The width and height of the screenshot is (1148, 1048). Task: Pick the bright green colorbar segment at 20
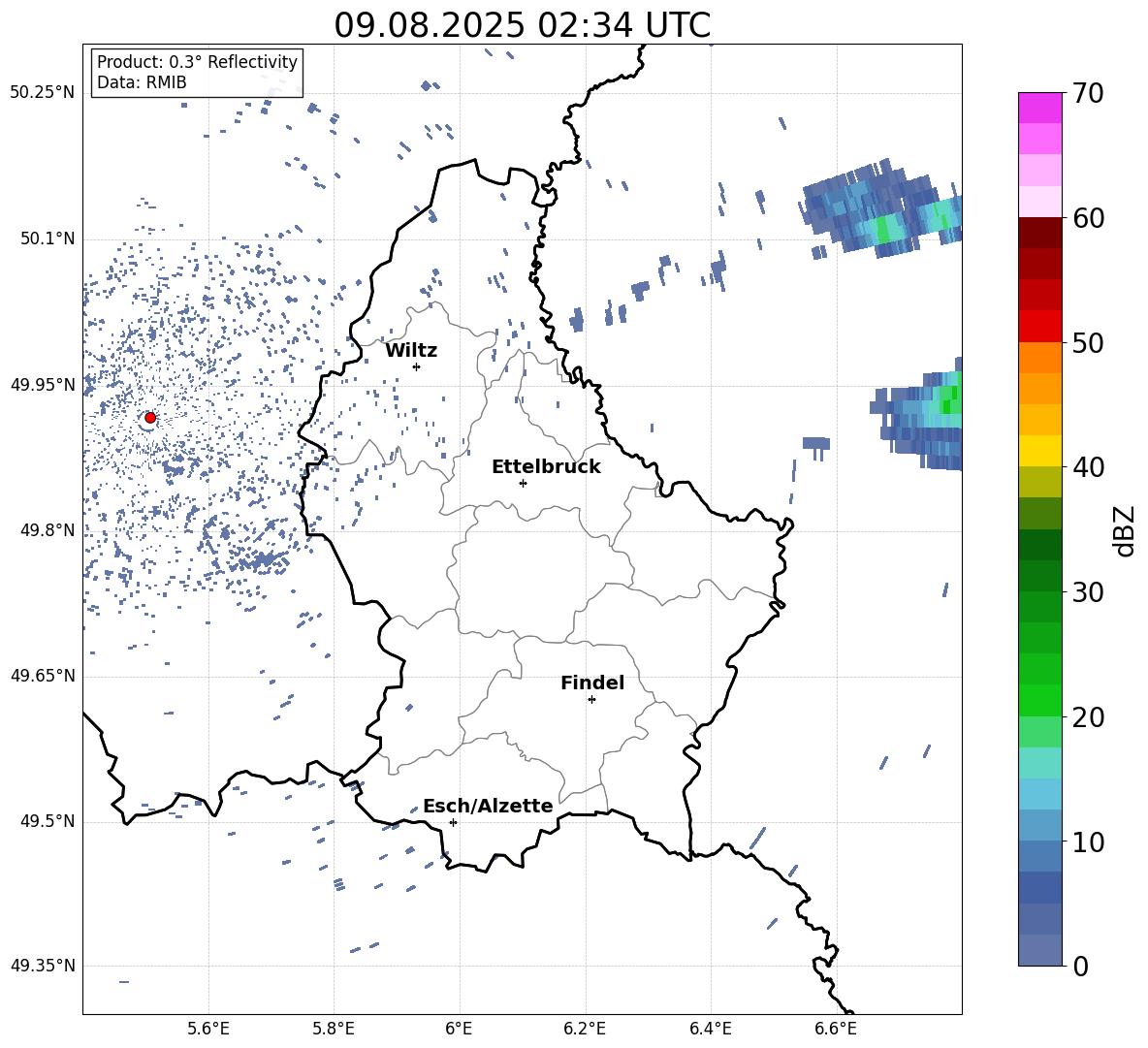click(x=1039, y=700)
